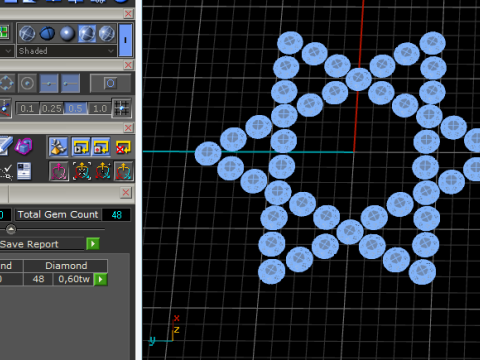Click the pencil and paper icon
The height and width of the screenshot is (360, 480).
(5, 146)
